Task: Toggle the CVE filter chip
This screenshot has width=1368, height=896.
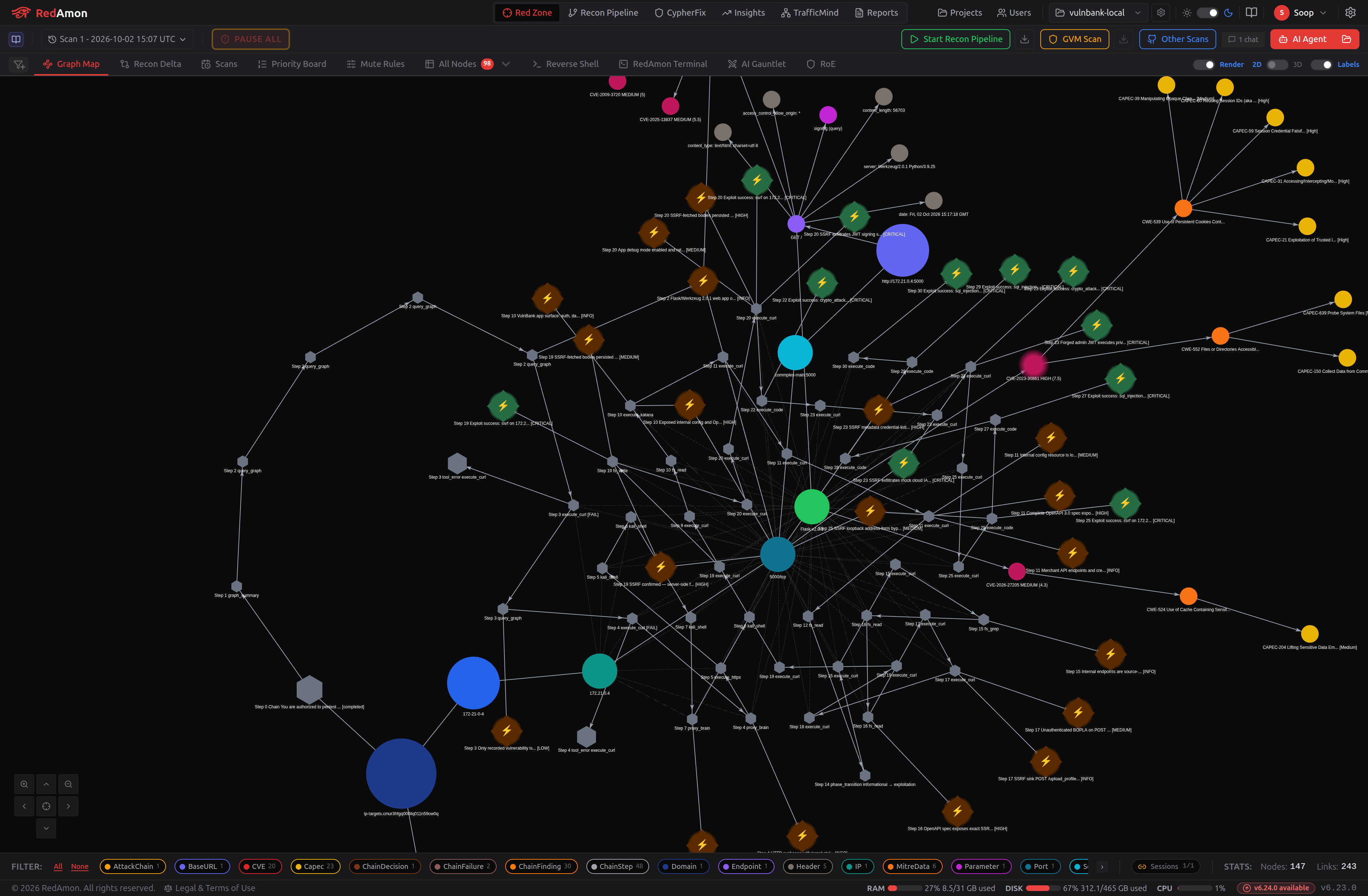Action: click(x=260, y=866)
